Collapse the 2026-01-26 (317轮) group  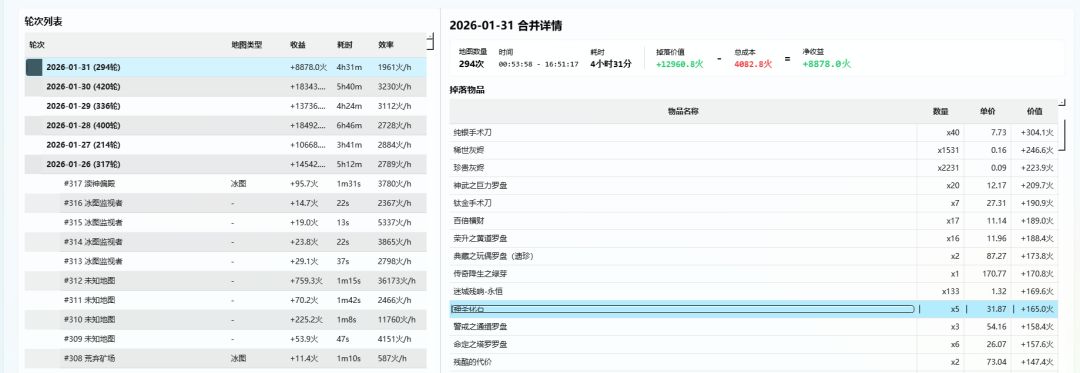[x=225, y=164]
